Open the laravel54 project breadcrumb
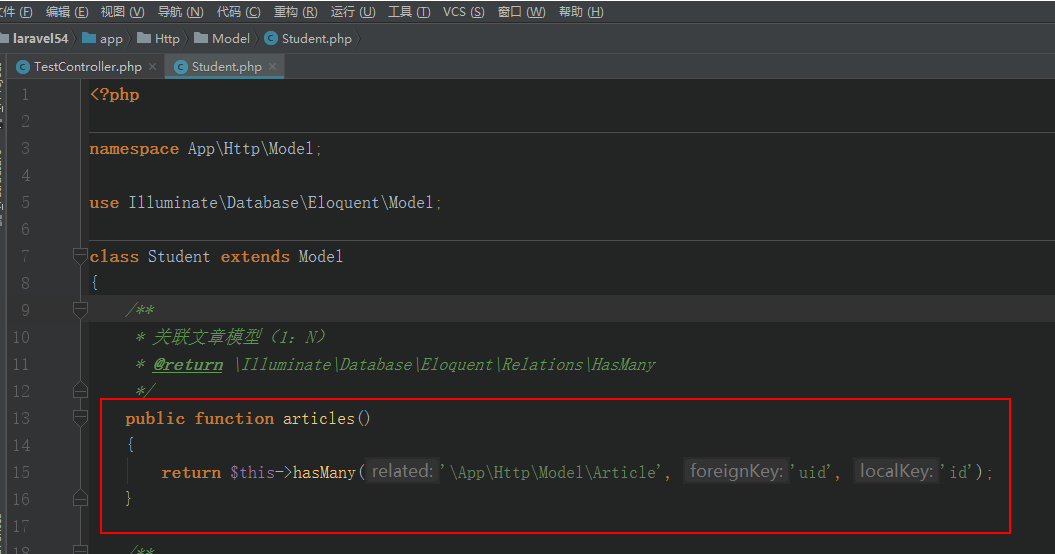Screen dimensions: 1055x554 (x=39, y=39)
